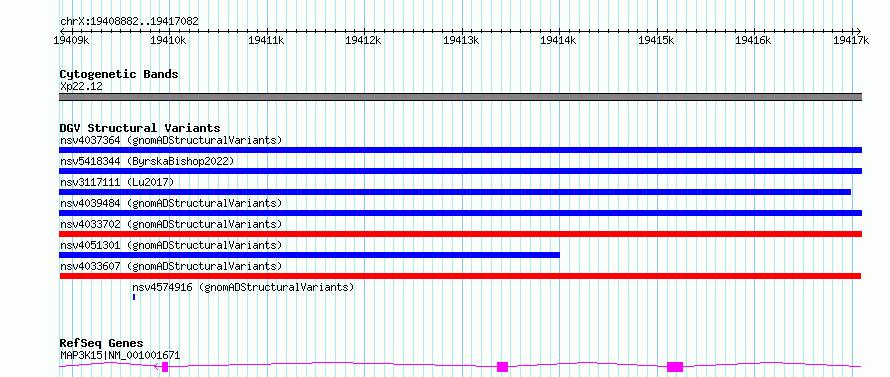Open the nsv4039484 (gnomADStructuralVariants) label

(171, 203)
